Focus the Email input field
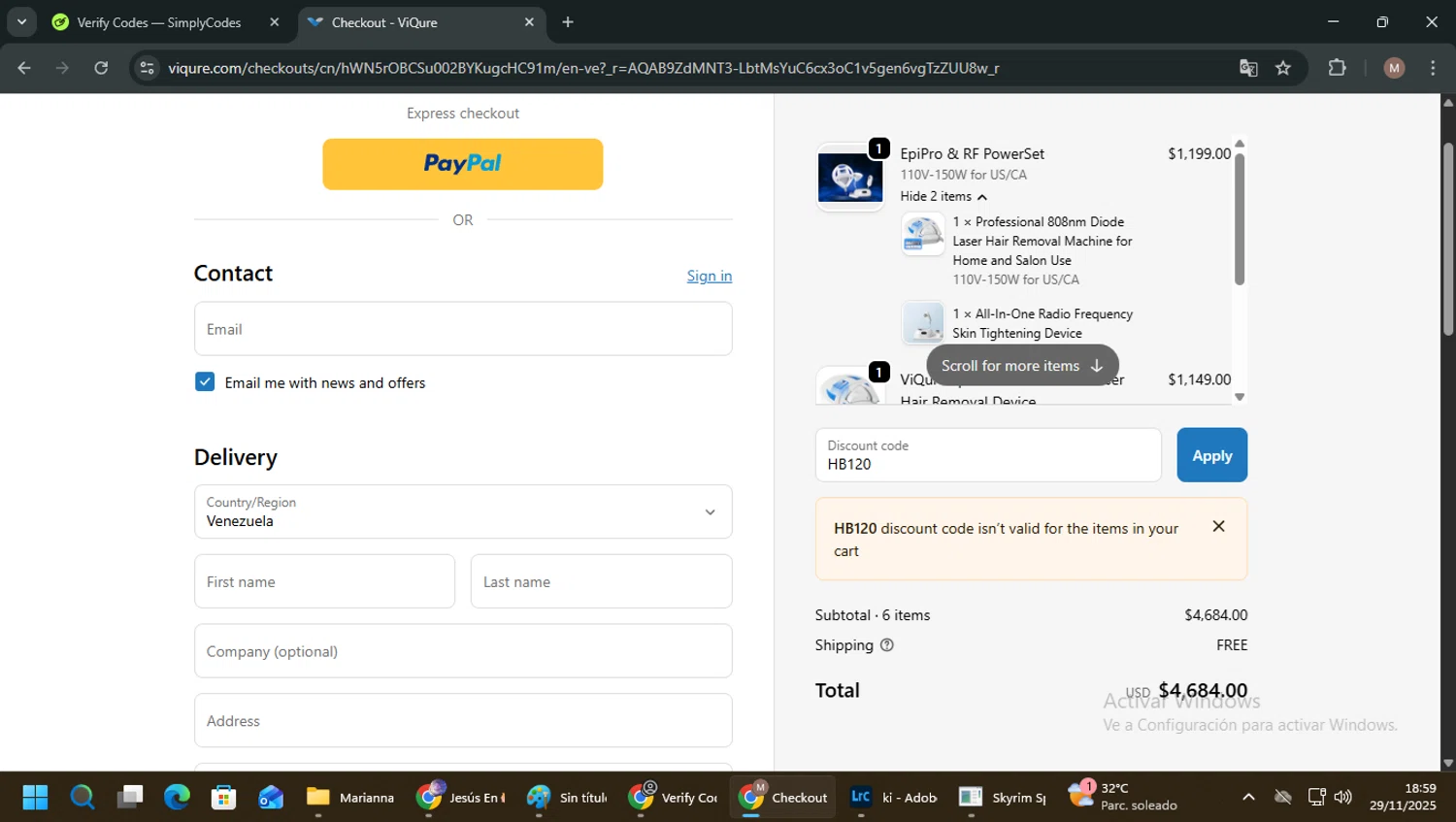The width and height of the screenshot is (1456, 822). point(463,329)
